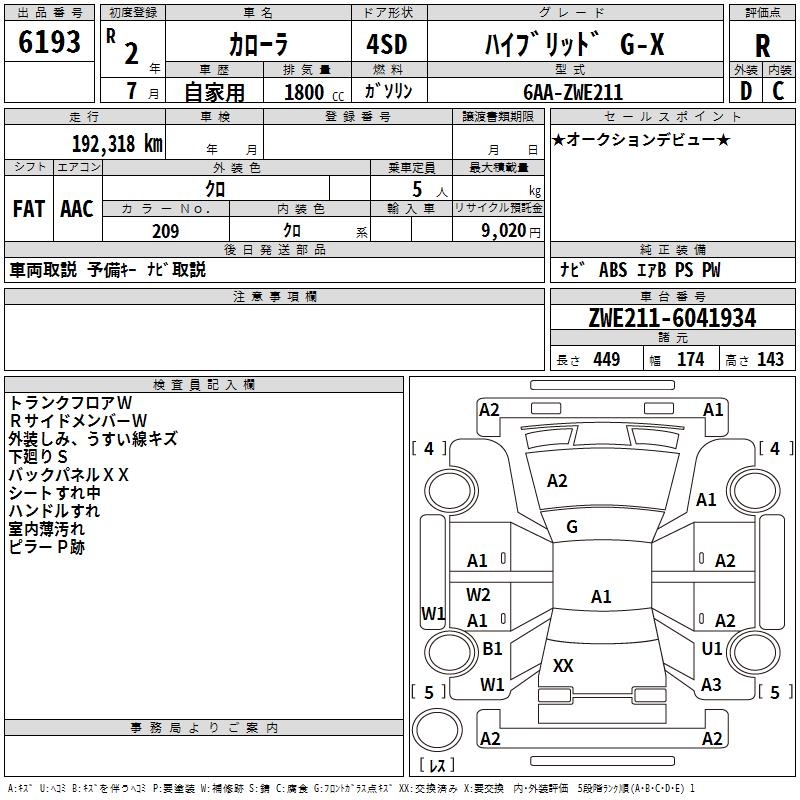Click height value 143
The image size is (800, 800).
coord(770,359)
